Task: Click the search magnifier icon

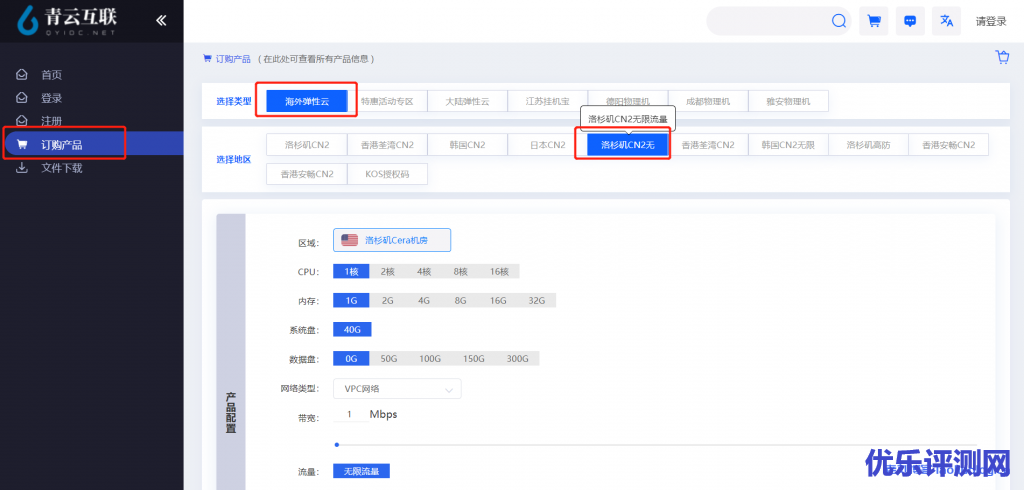Action: tap(838, 21)
